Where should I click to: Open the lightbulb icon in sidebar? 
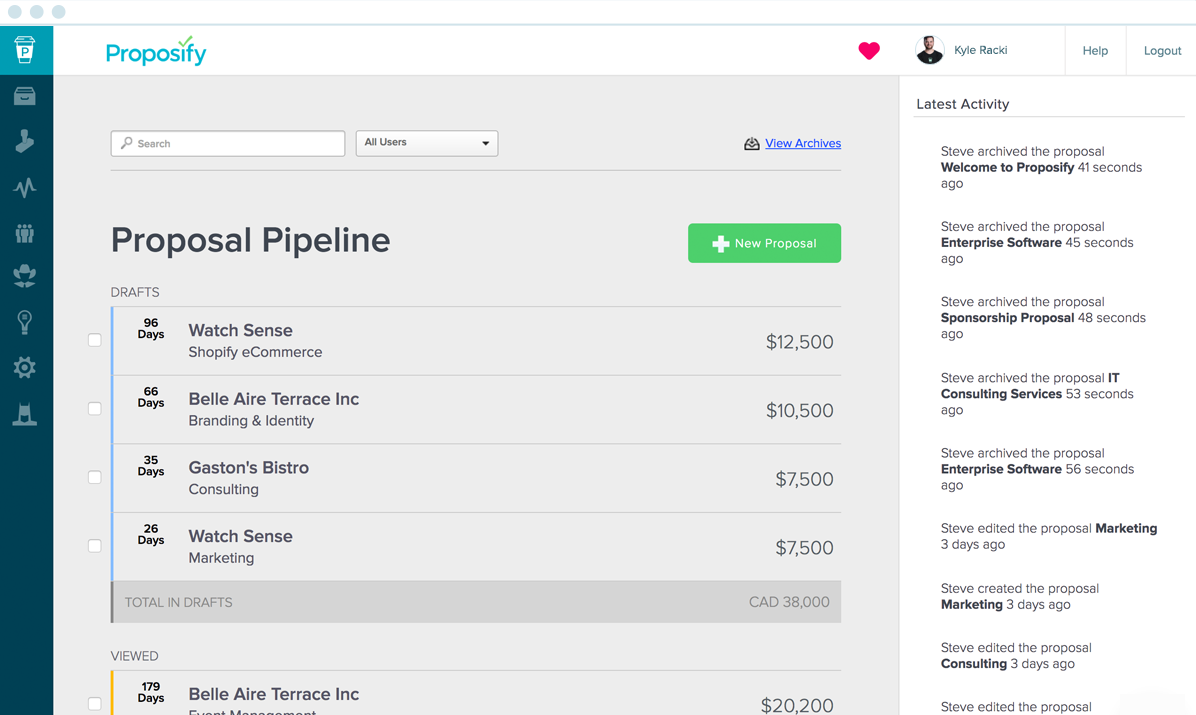(x=25, y=322)
